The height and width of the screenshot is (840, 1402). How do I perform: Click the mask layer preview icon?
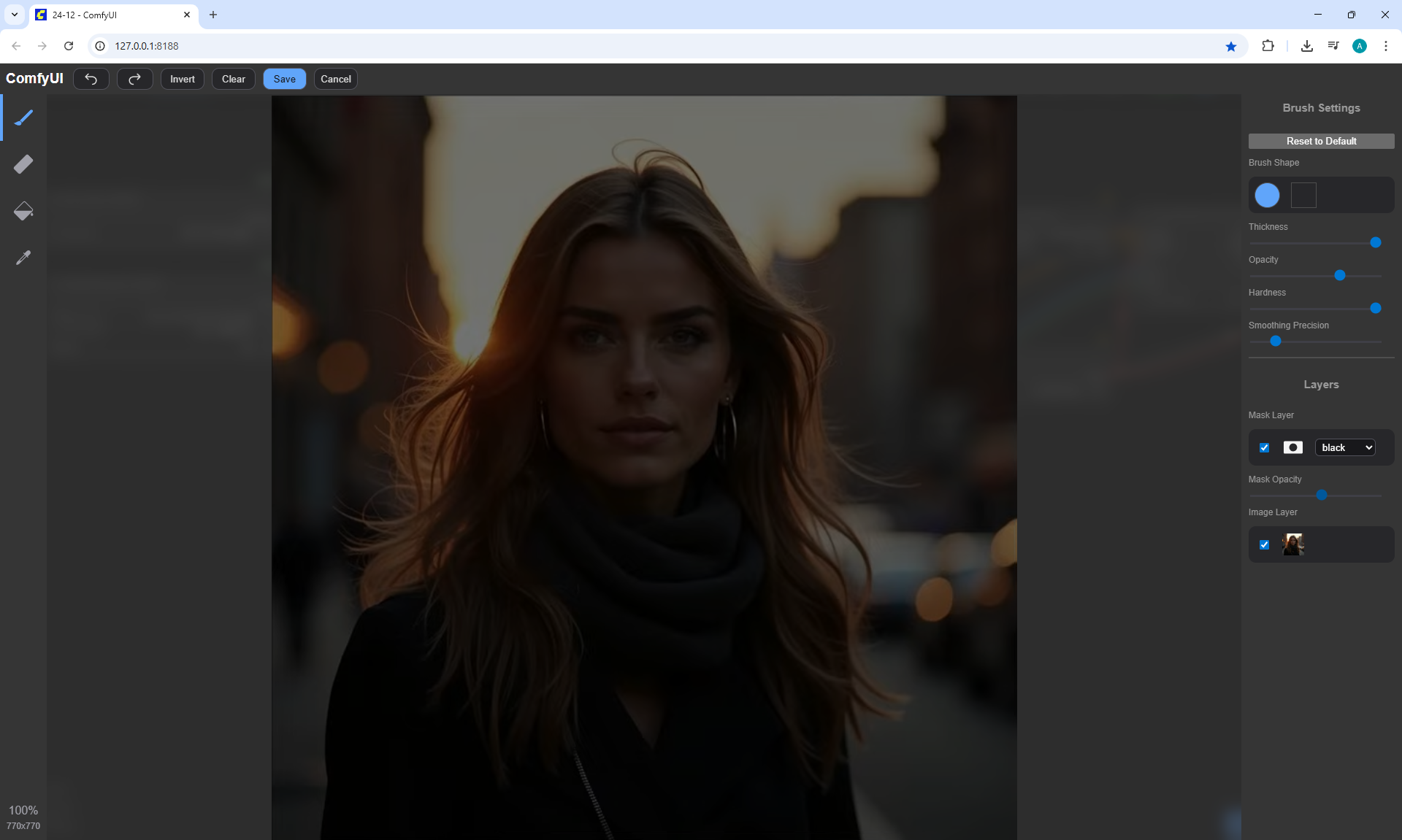click(1292, 447)
